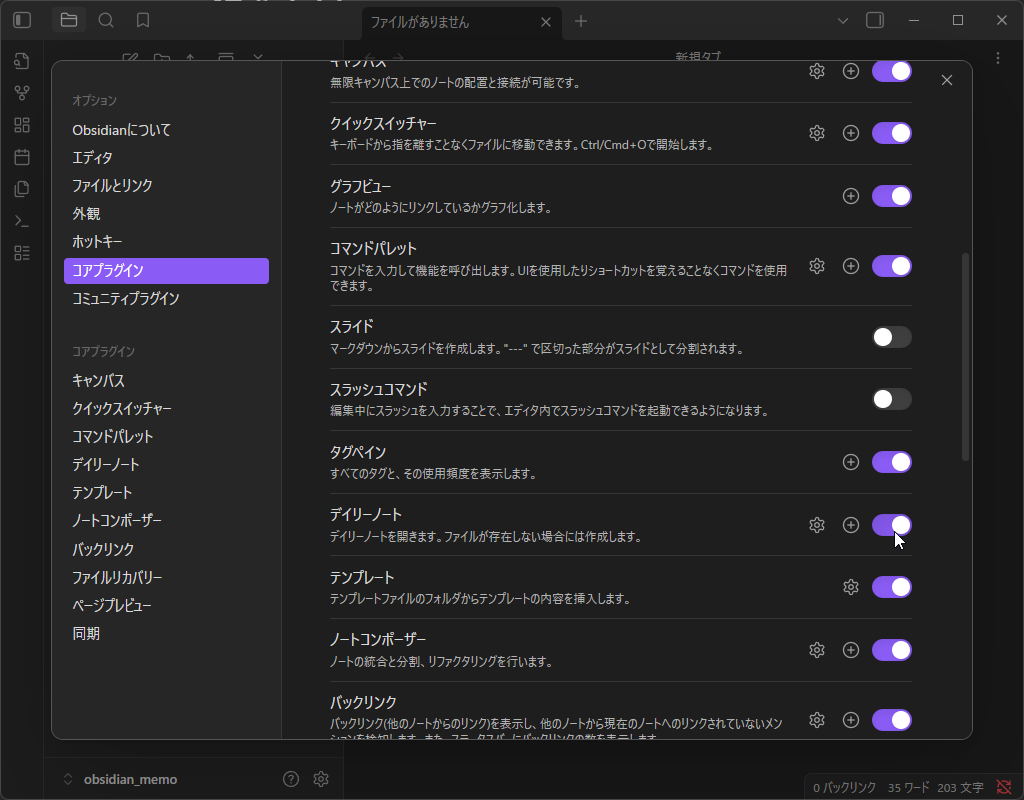Open options gear for テンプレート plugin

[x=851, y=587]
